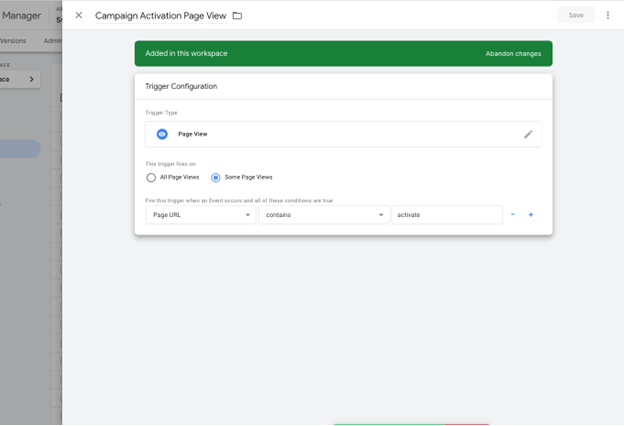Add a new condition with plus icon
Image resolution: width=624 pixels, height=426 pixels.
tap(530, 215)
